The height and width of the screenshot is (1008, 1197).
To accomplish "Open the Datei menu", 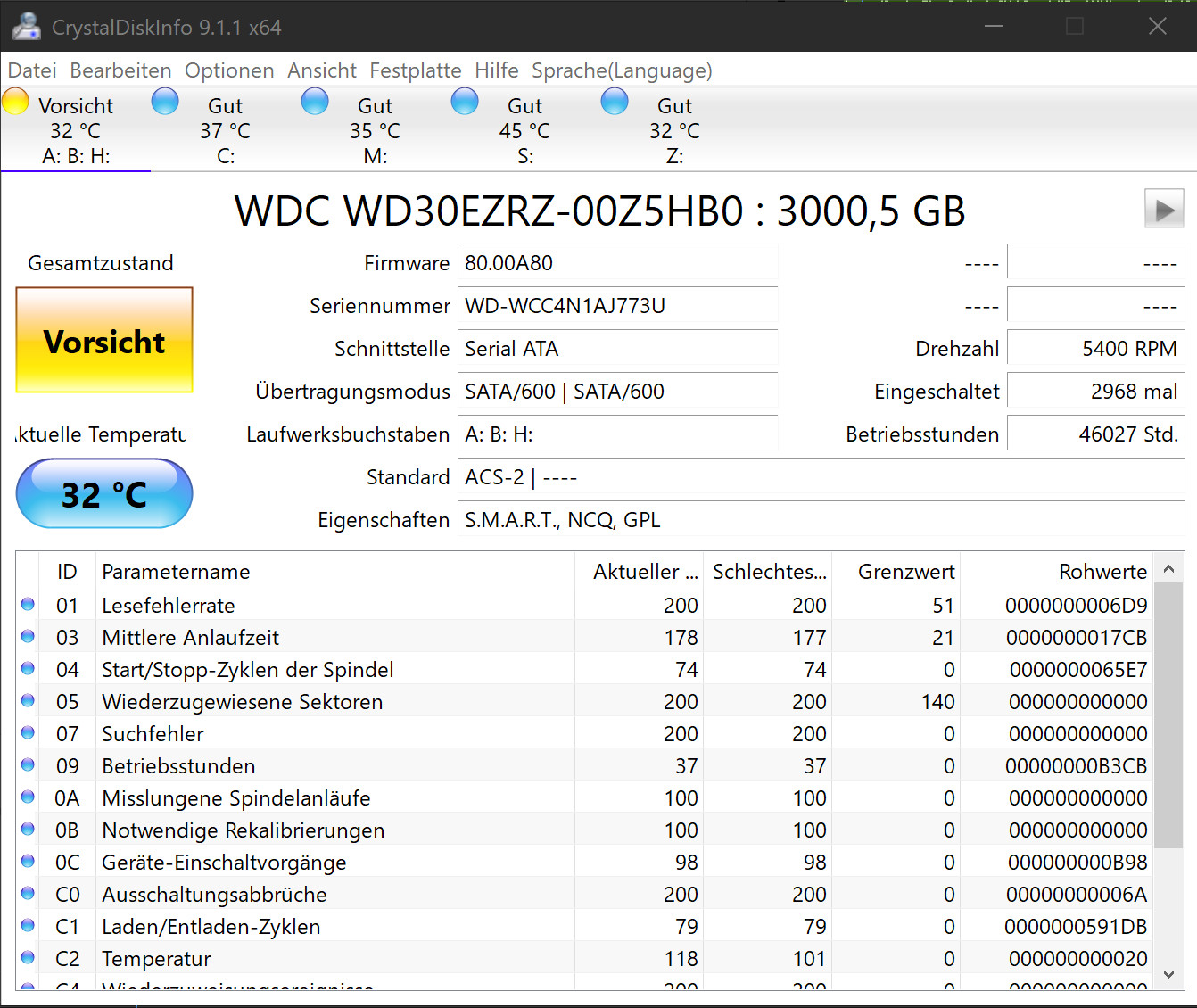I will [x=32, y=70].
